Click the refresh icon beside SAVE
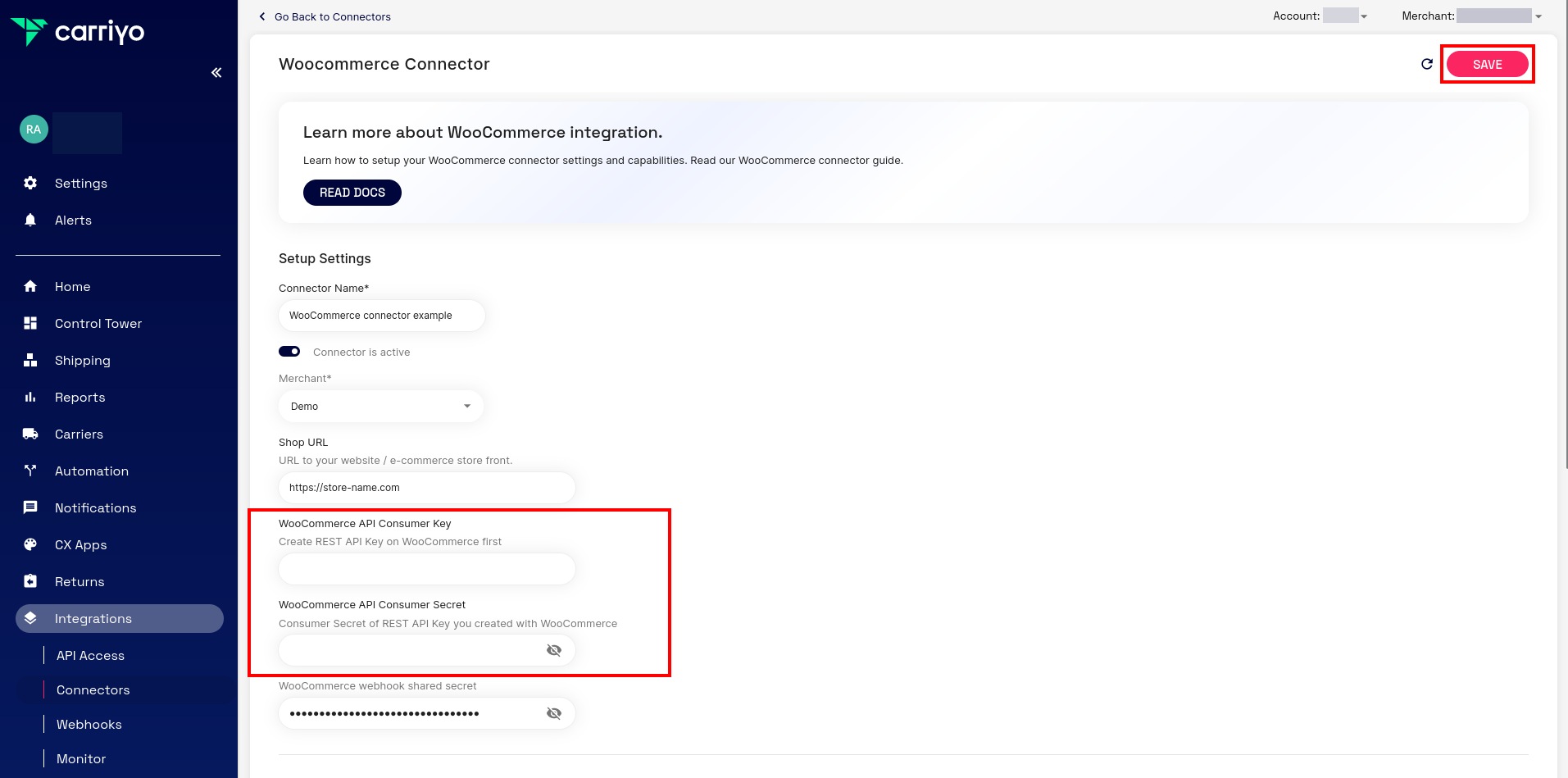 1427,64
